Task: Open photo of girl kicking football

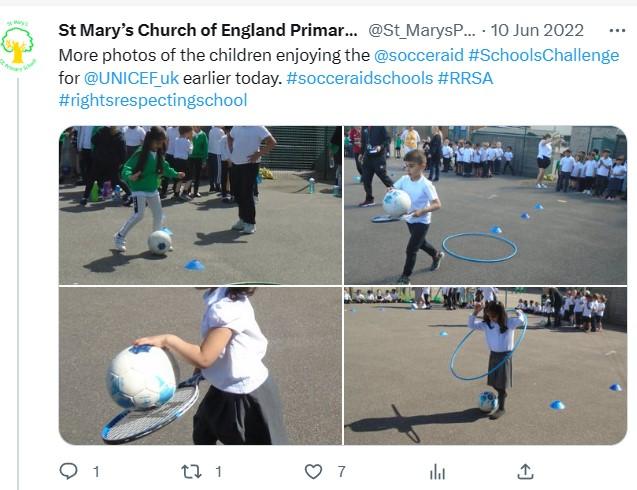Action: (x=200, y=205)
